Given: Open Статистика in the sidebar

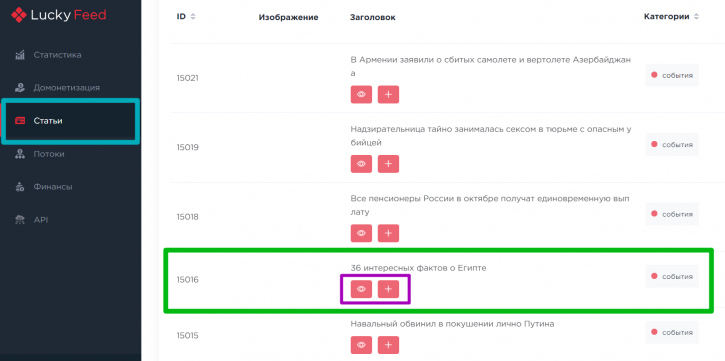Looking at the screenshot, I should pyautogui.click(x=48, y=55).
